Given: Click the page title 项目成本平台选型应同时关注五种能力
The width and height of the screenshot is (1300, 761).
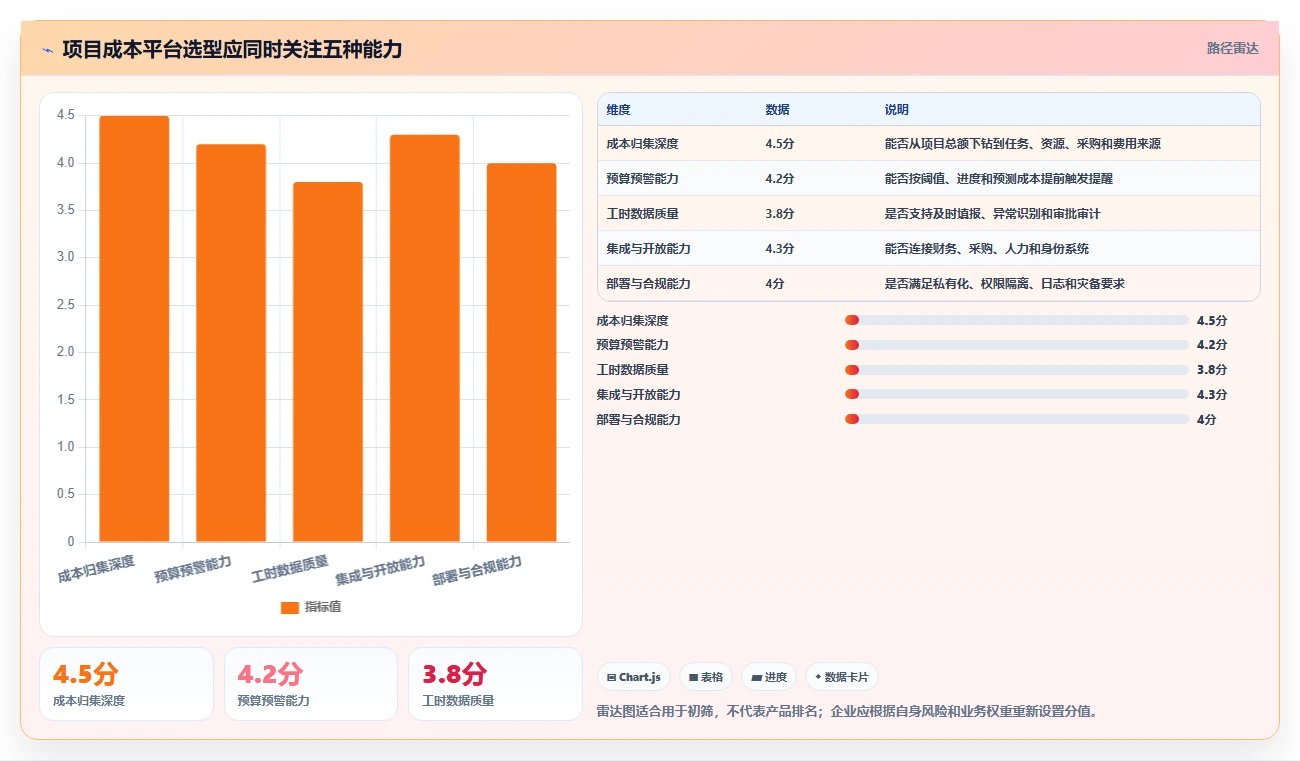Looking at the screenshot, I should point(232,49).
